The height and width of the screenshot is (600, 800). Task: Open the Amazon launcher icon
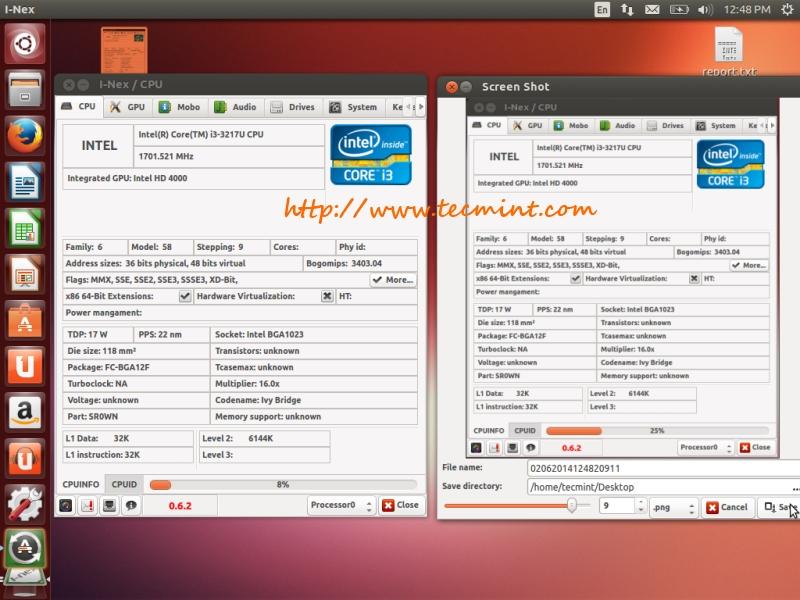(24, 412)
